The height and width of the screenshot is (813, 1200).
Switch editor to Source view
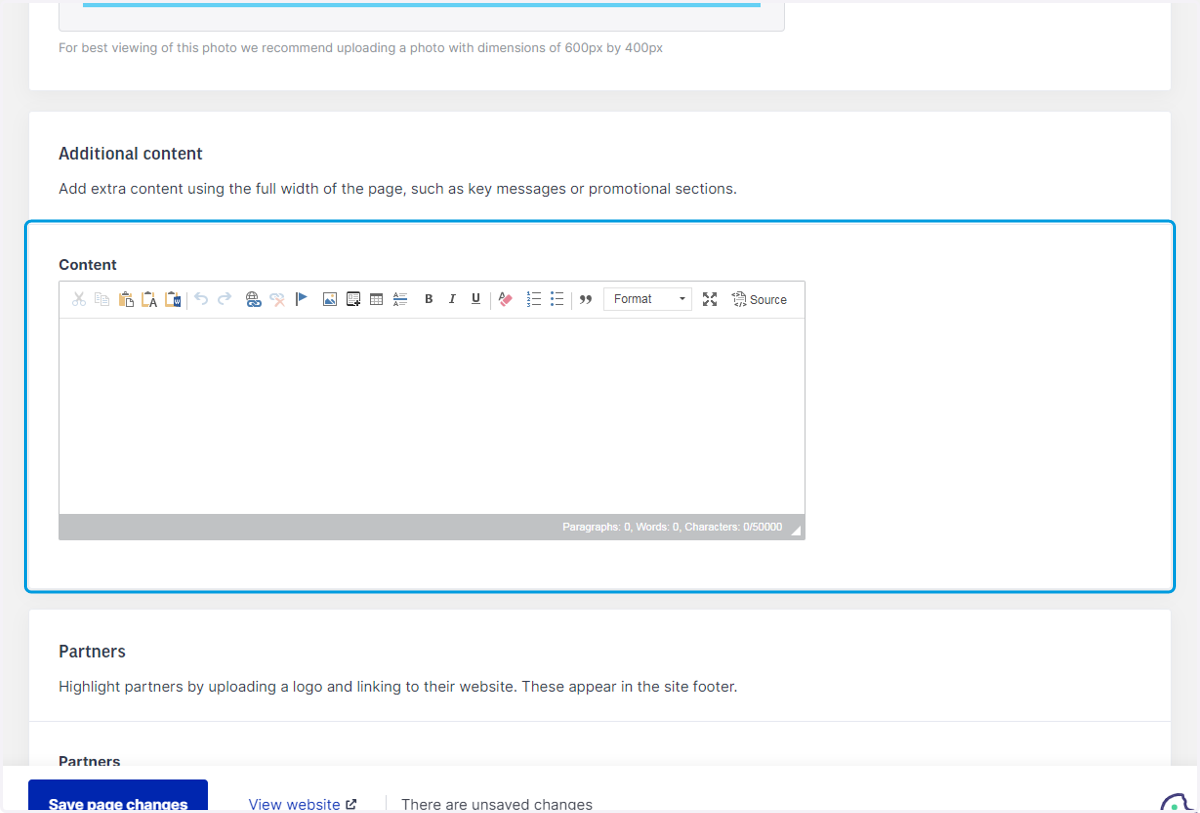[x=759, y=299]
